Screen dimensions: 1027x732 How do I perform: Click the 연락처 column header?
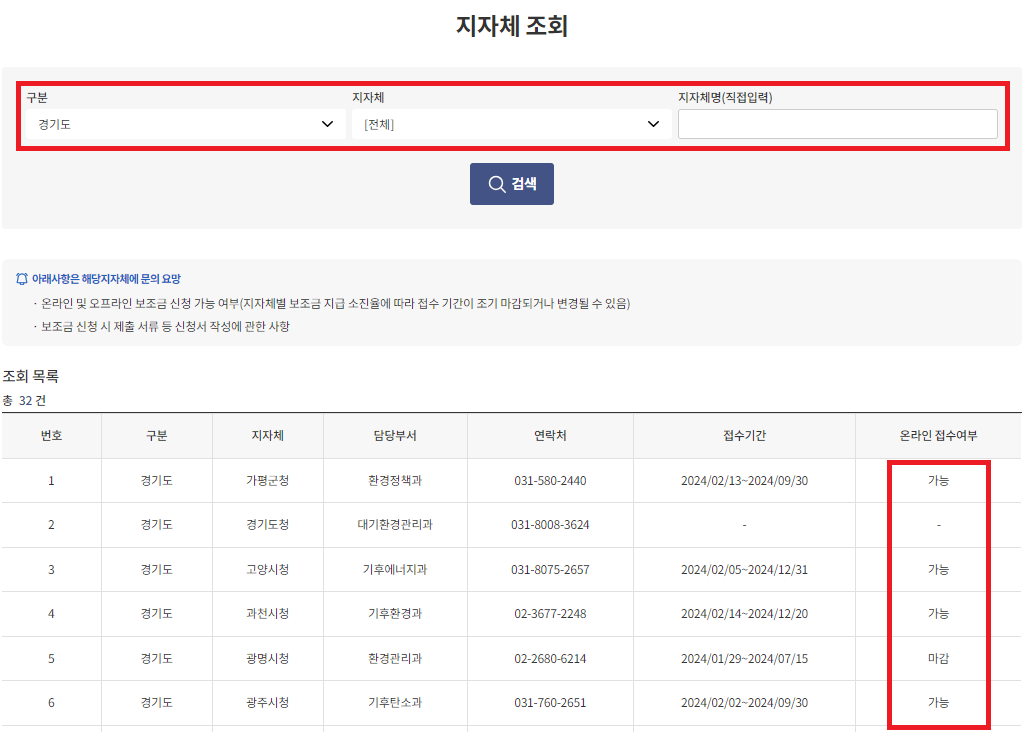(x=550, y=436)
